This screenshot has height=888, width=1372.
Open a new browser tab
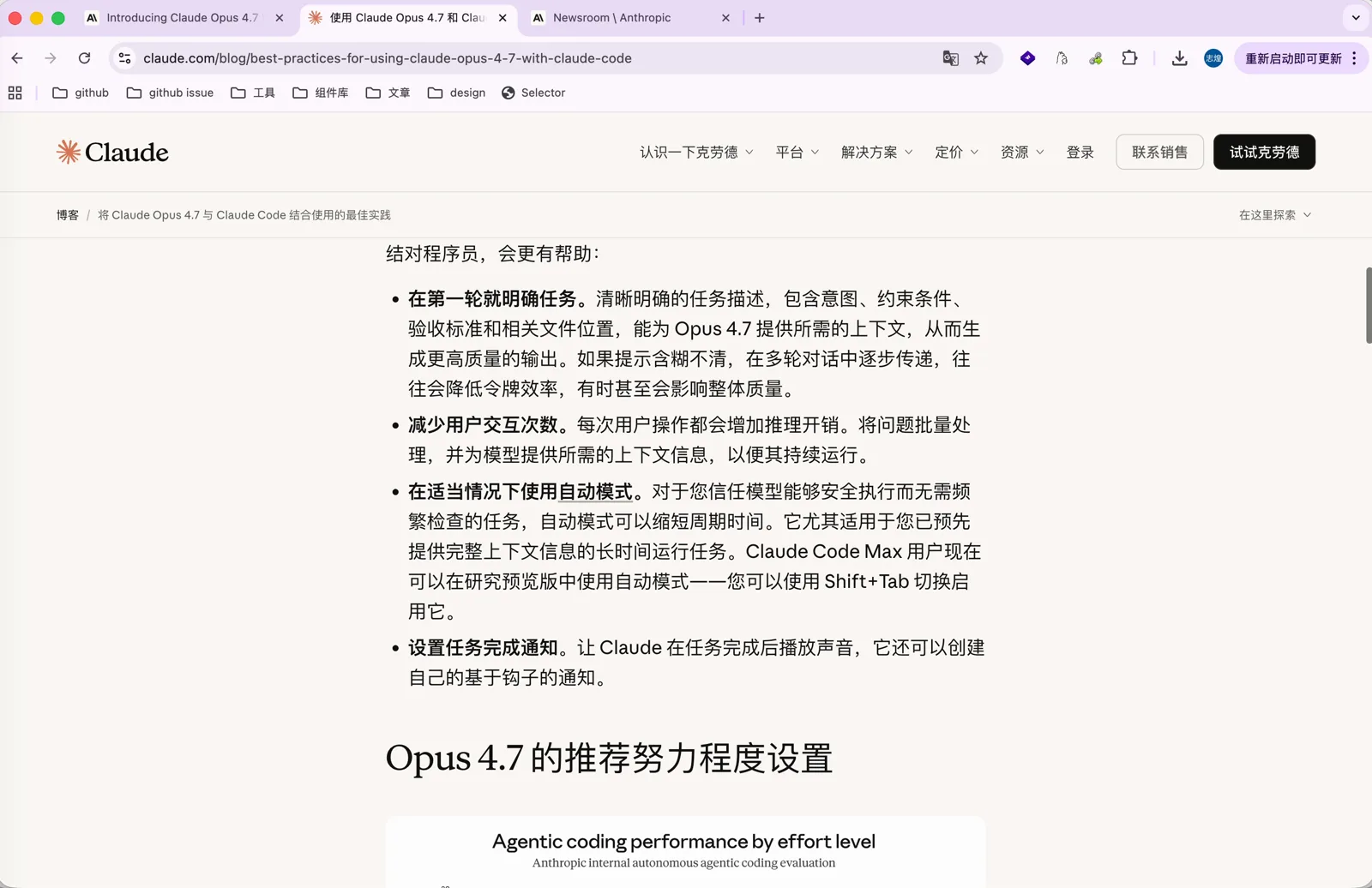[x=759, y=18]
